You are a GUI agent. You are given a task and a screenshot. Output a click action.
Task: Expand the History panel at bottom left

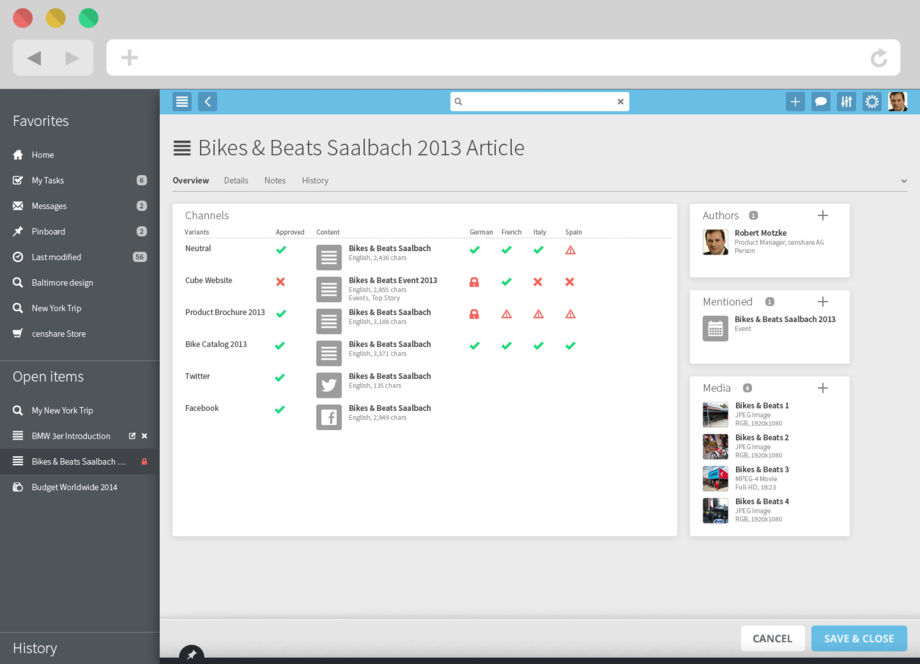[35, 648]
